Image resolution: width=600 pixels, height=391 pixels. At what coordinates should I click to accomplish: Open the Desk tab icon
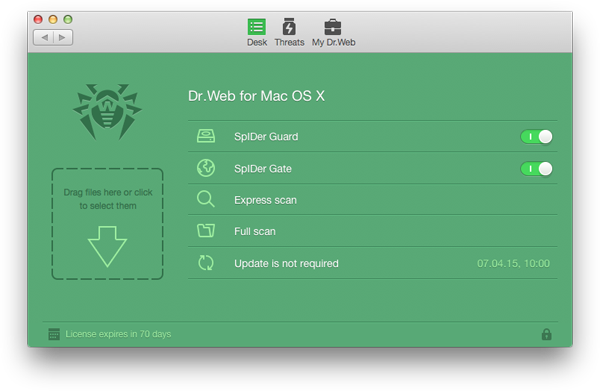[256, 27]
